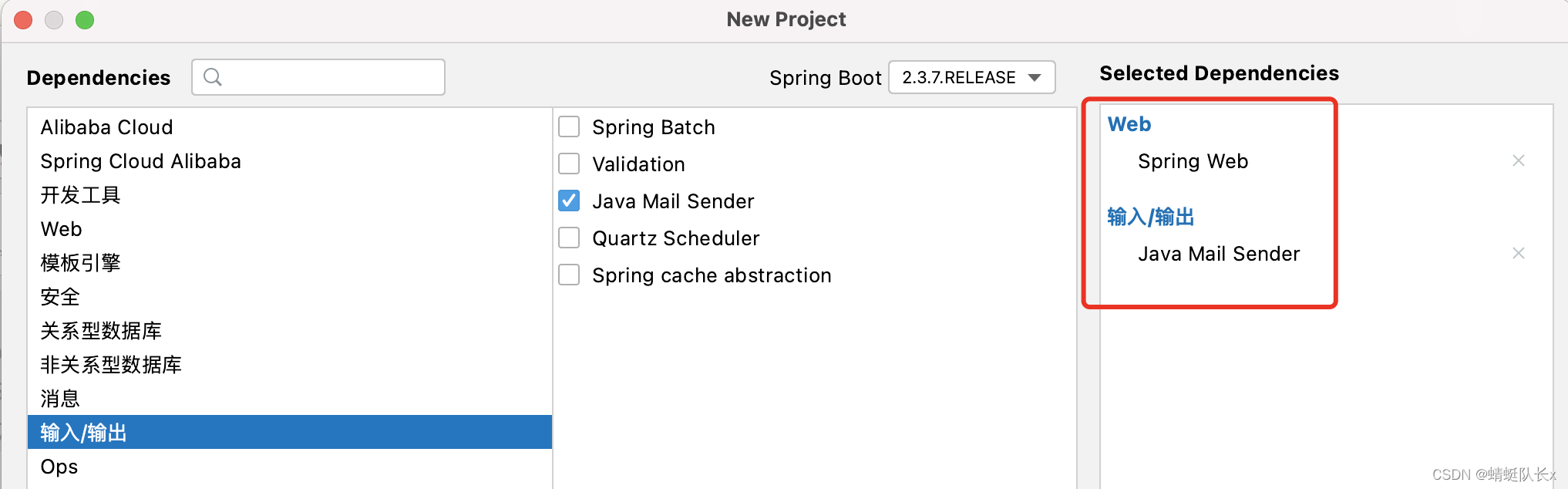The width and height of the screenshot is (1568, 489).
Task: Enable Quartz Scheduler dependency
Action: pos(569,238)
